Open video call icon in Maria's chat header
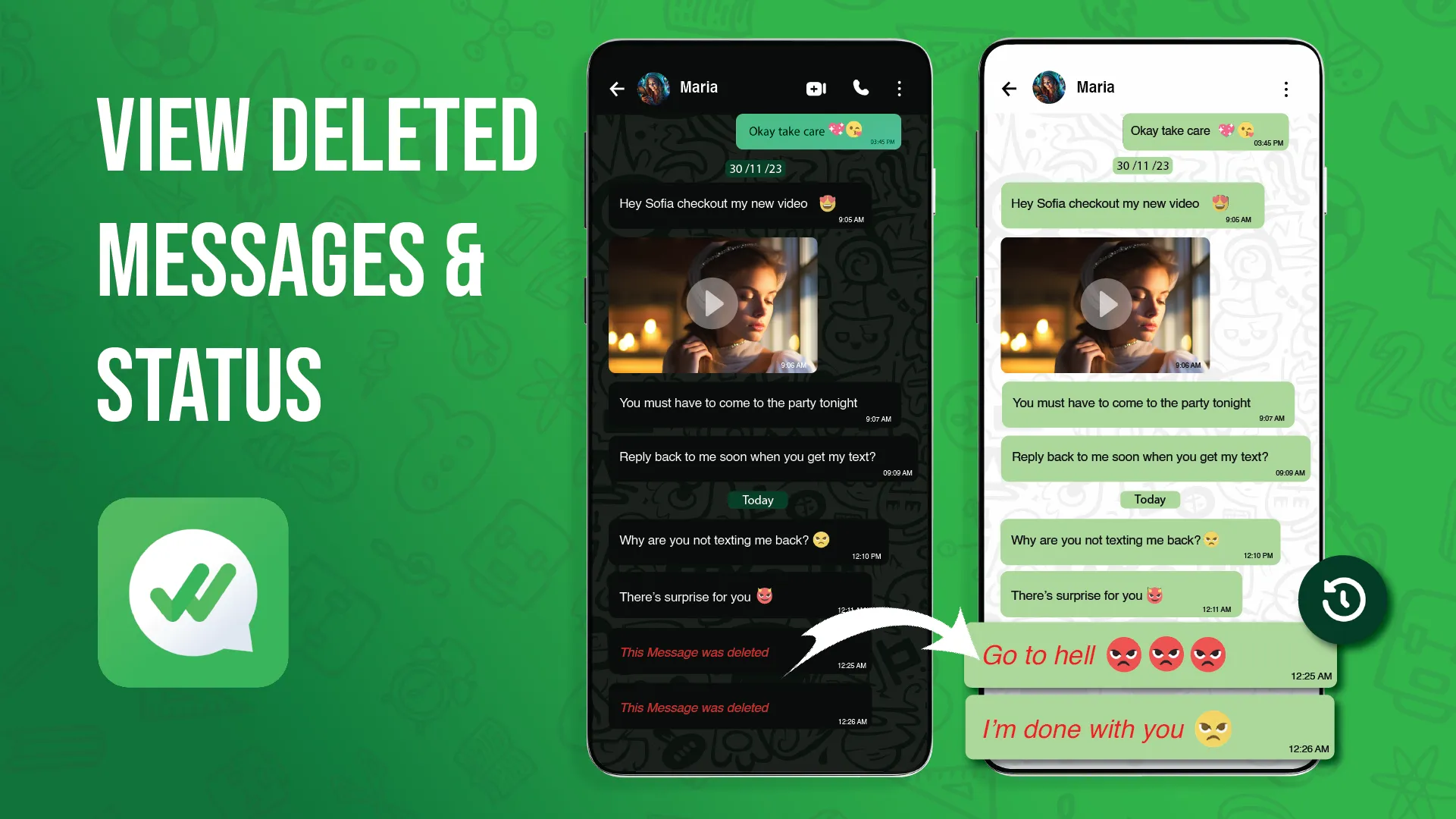1456x819 pixels. tap(817, 87)
